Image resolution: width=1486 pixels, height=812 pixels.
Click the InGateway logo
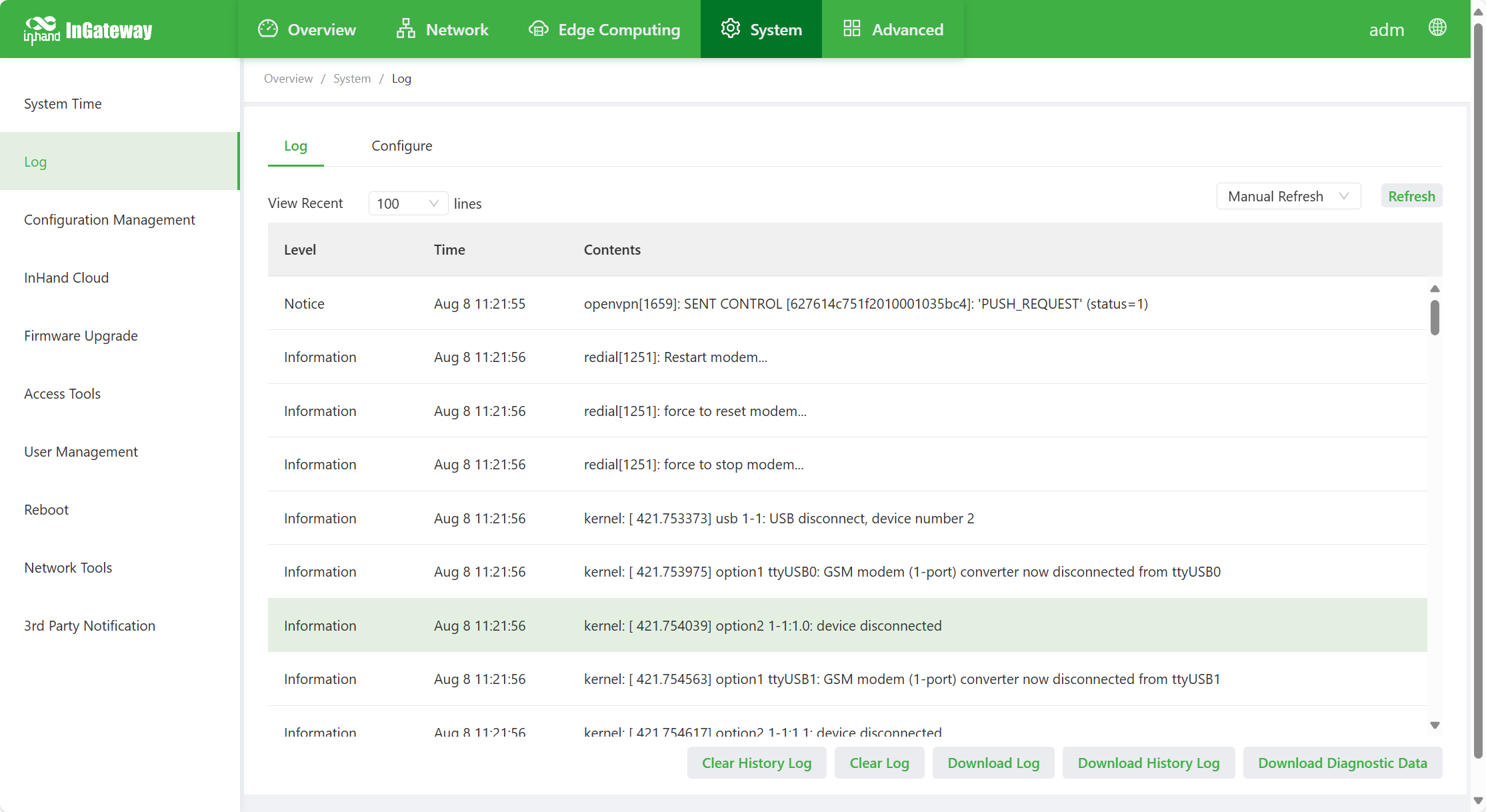point(87,30)
